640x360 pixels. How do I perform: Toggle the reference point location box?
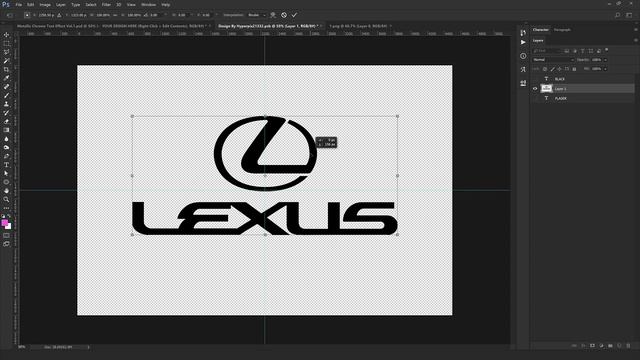tap(27, 15)
